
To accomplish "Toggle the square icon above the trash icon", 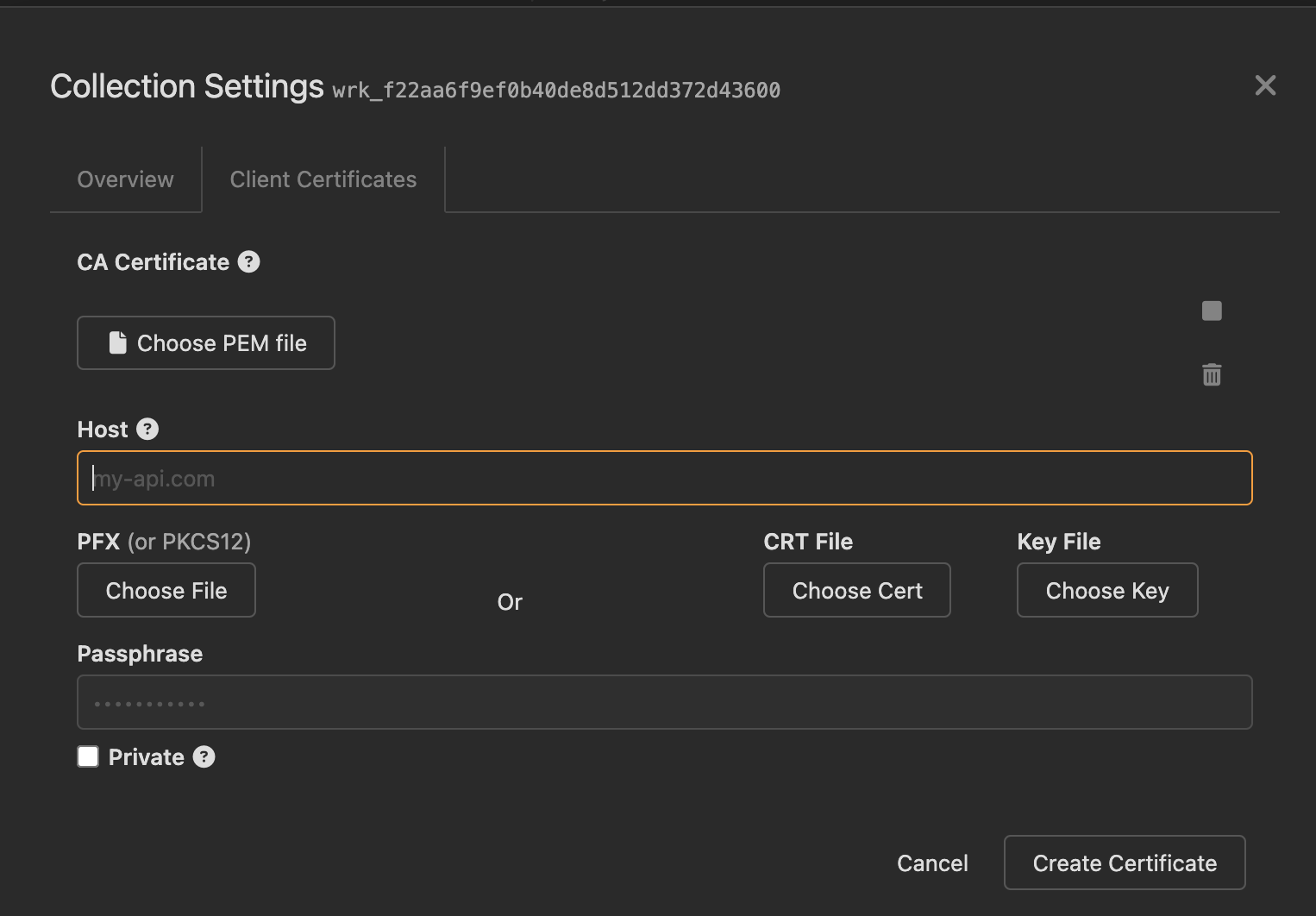I will 1212,311.
